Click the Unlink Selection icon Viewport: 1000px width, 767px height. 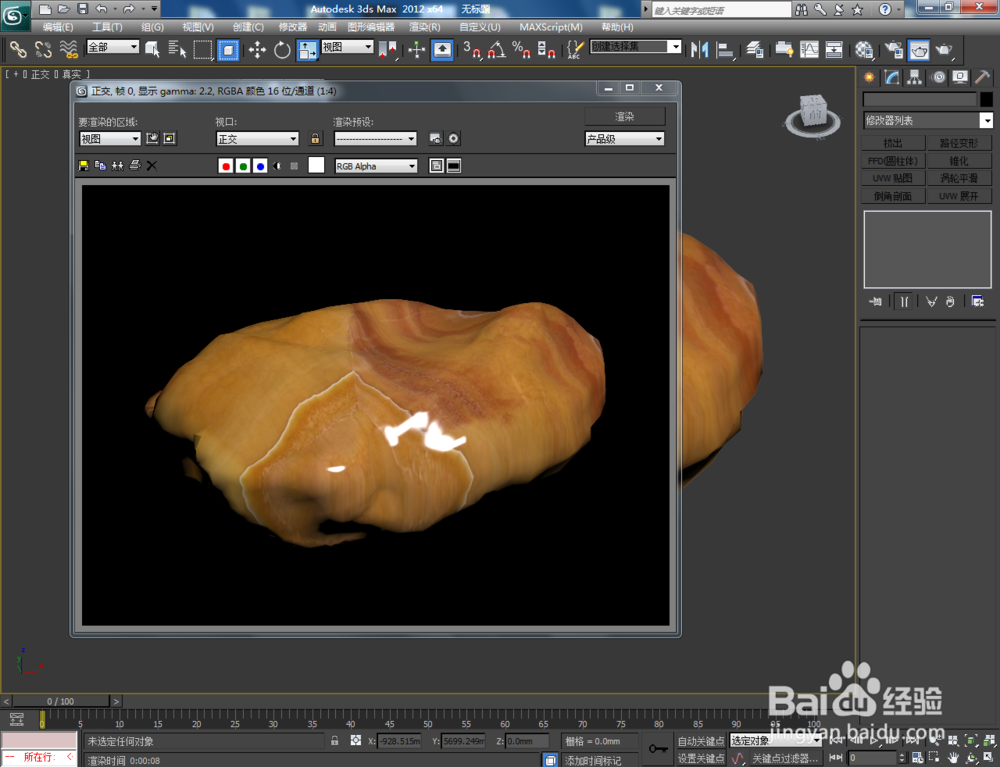tap(43, 50)
